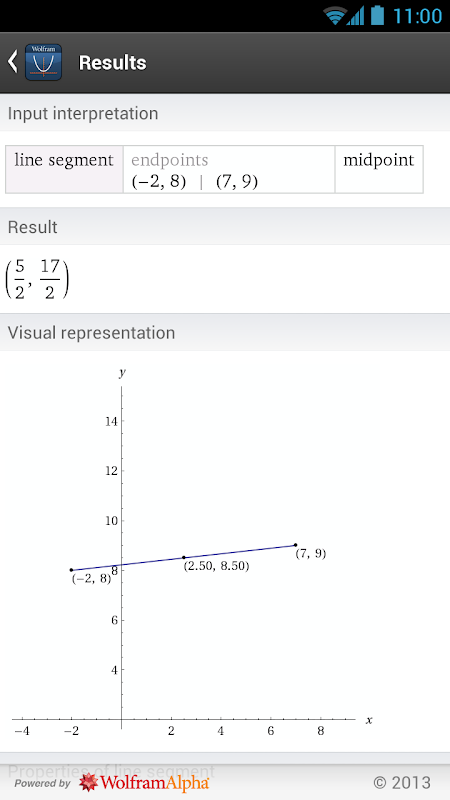The height and width of the screenshot is (800, 450).
Task: Tap the clock showing 11:00
Action: pyautogui.click(x=417, y=16)
